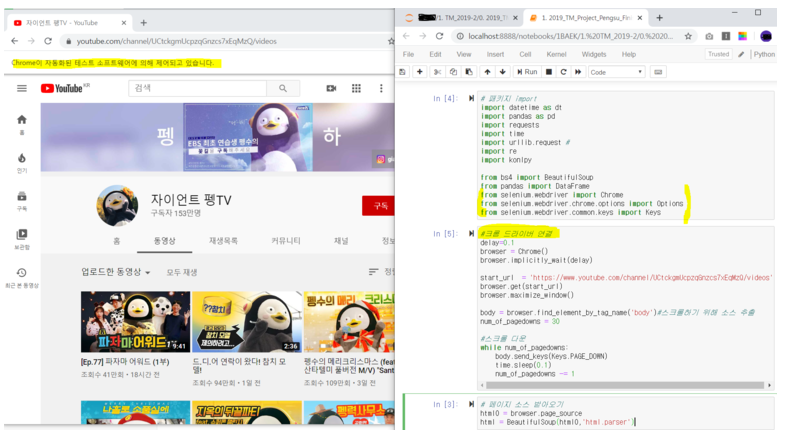This screenshot has width=785, height=434.
Task: Open the [Ep.77] 파자마 어워드 video thumbnail
Action: [x=136, y=321]
